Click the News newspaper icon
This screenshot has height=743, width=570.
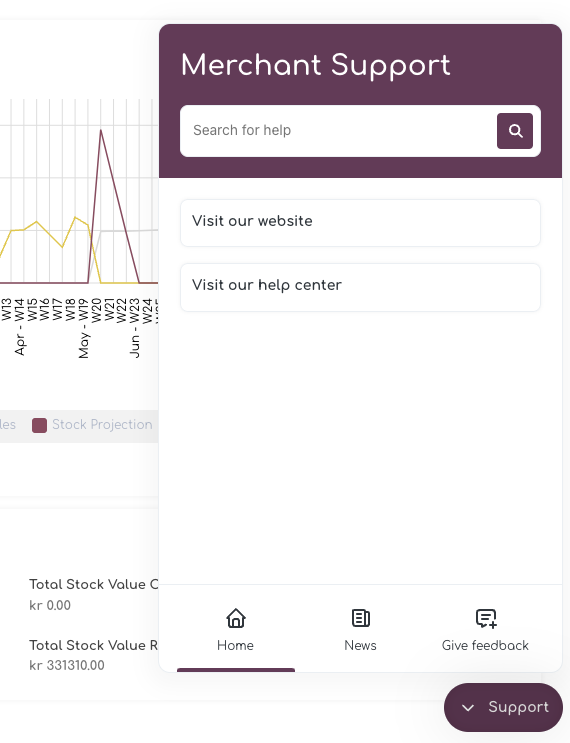click(361, 618)
